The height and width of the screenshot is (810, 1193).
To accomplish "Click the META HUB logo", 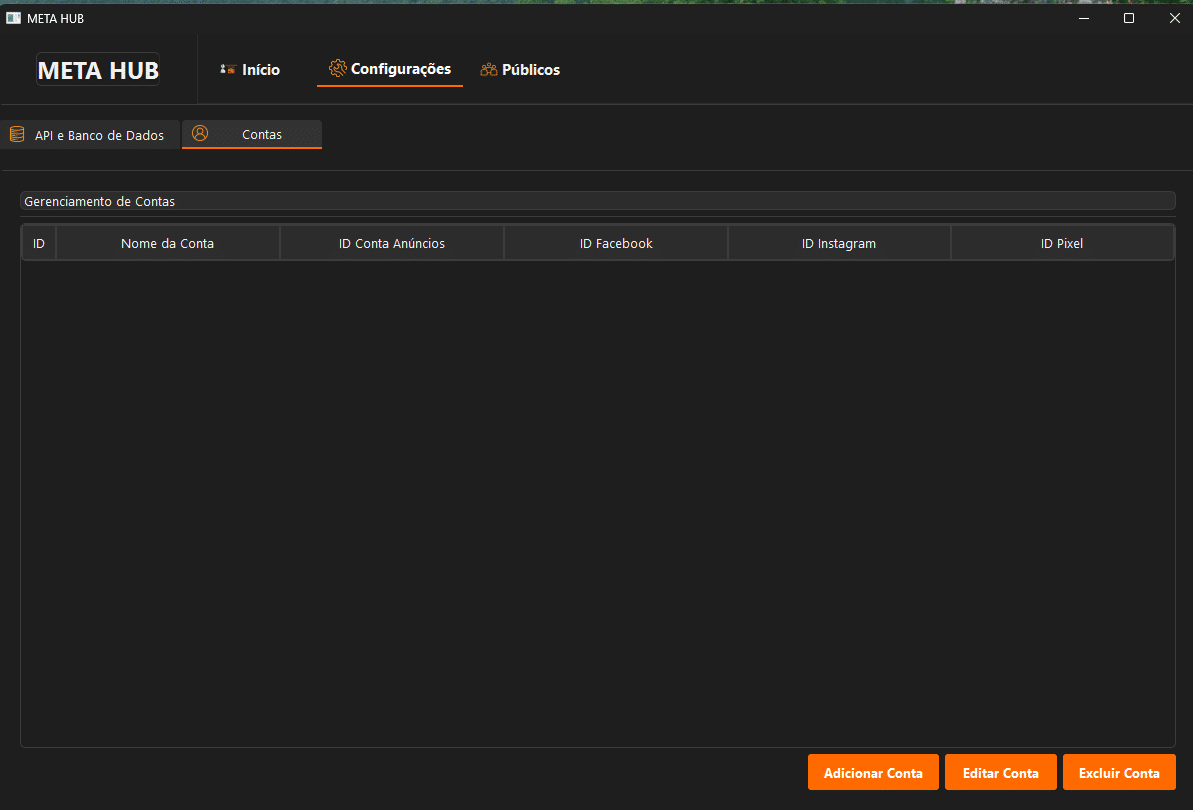I will [98, 70].
